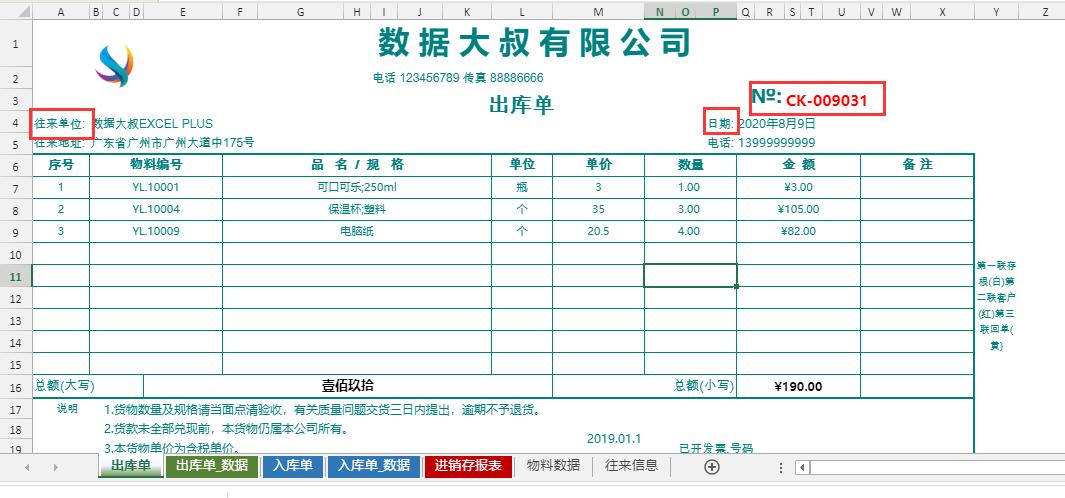
Task: Click the 物料编号 column header cell
Action: [156, 165]
